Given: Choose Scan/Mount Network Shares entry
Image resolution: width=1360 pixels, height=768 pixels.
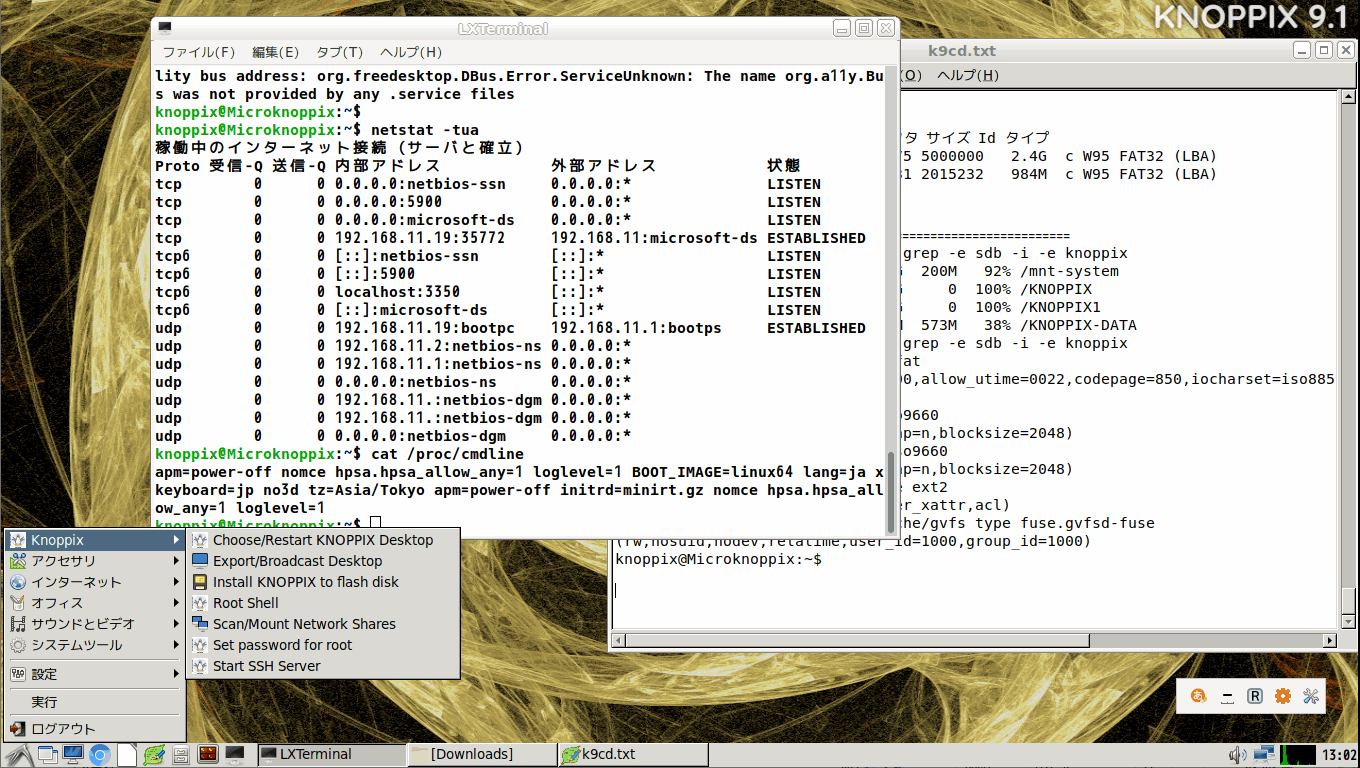Looking at the screenshot, I should (x=323, y=624).
